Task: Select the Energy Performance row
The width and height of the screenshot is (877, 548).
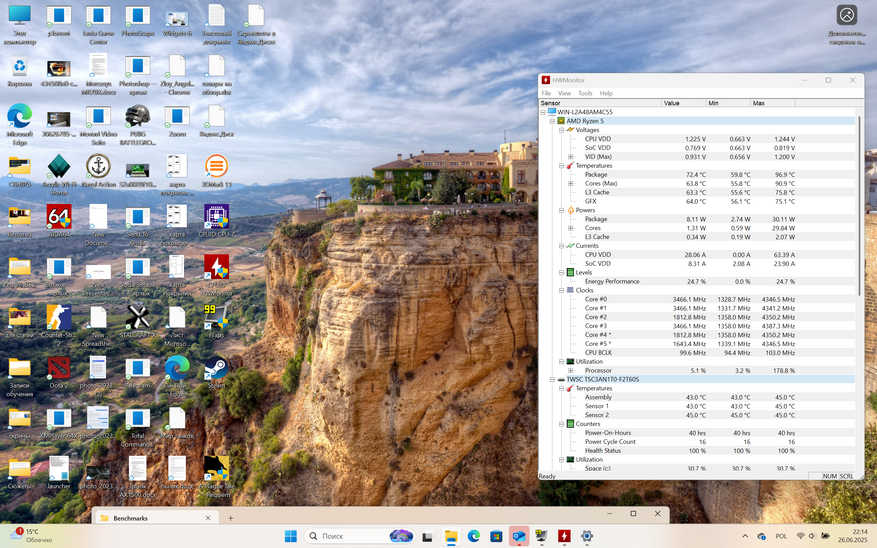Action: point(612,282)
